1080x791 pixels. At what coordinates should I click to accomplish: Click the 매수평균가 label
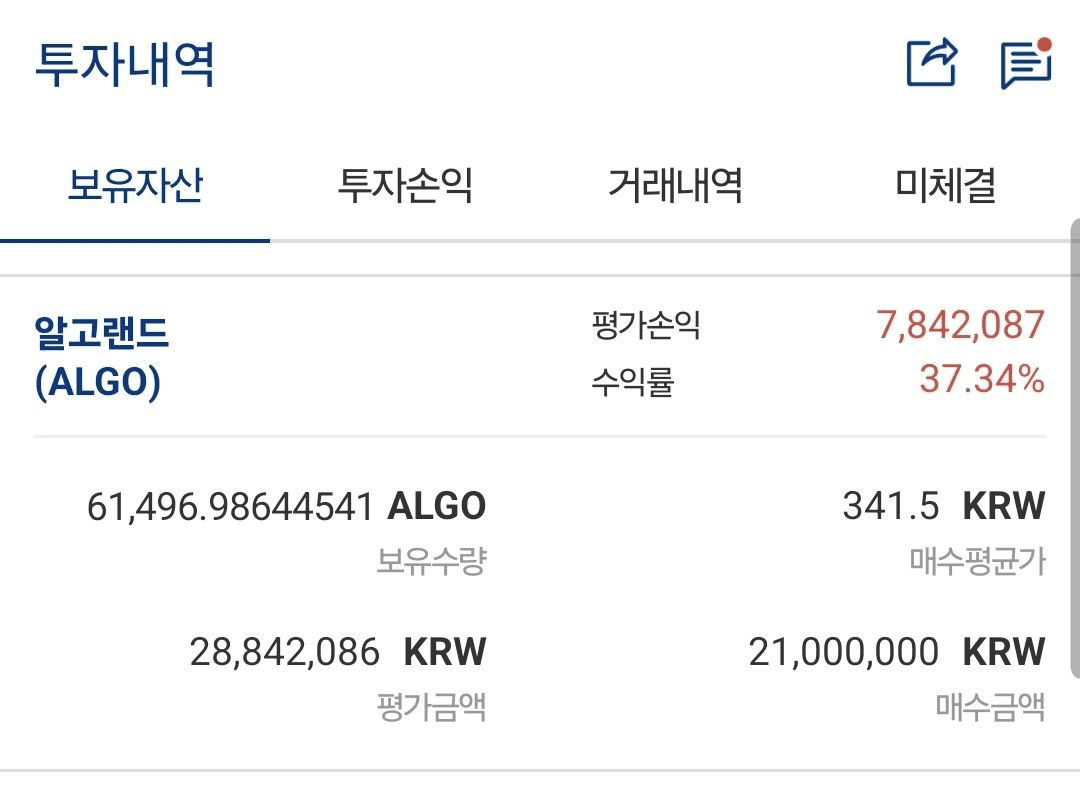(977, 561)
